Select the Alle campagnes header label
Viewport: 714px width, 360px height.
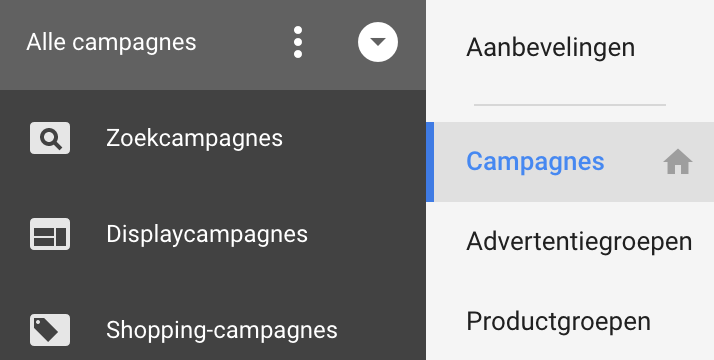tap(111, 42)
